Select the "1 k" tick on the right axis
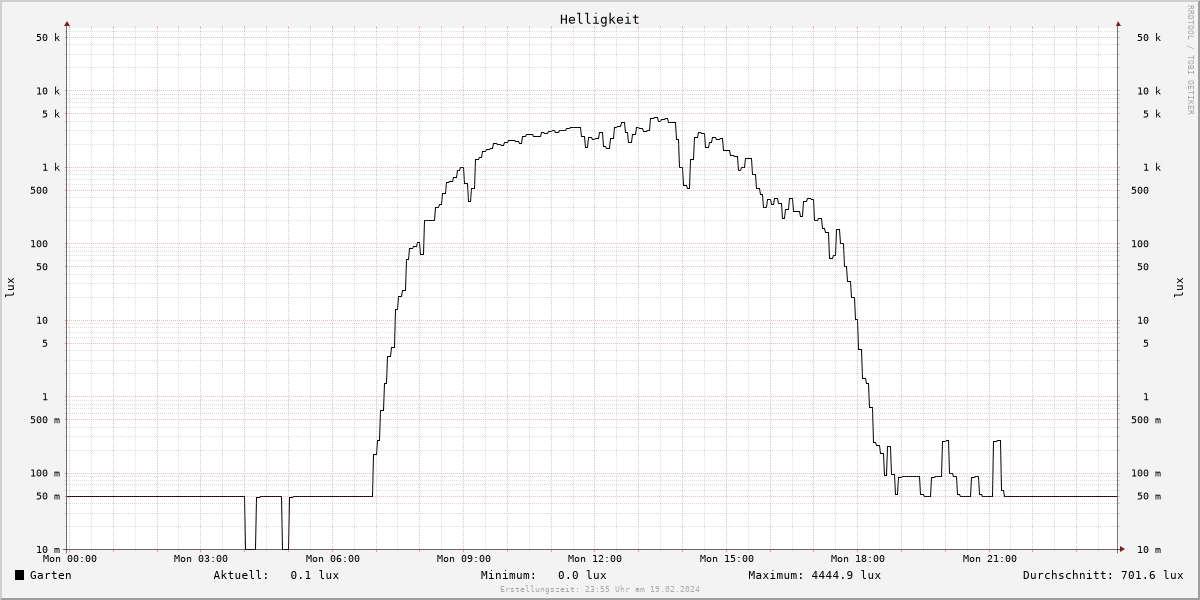This screenshot has height=600, width=1200. 1152,168
